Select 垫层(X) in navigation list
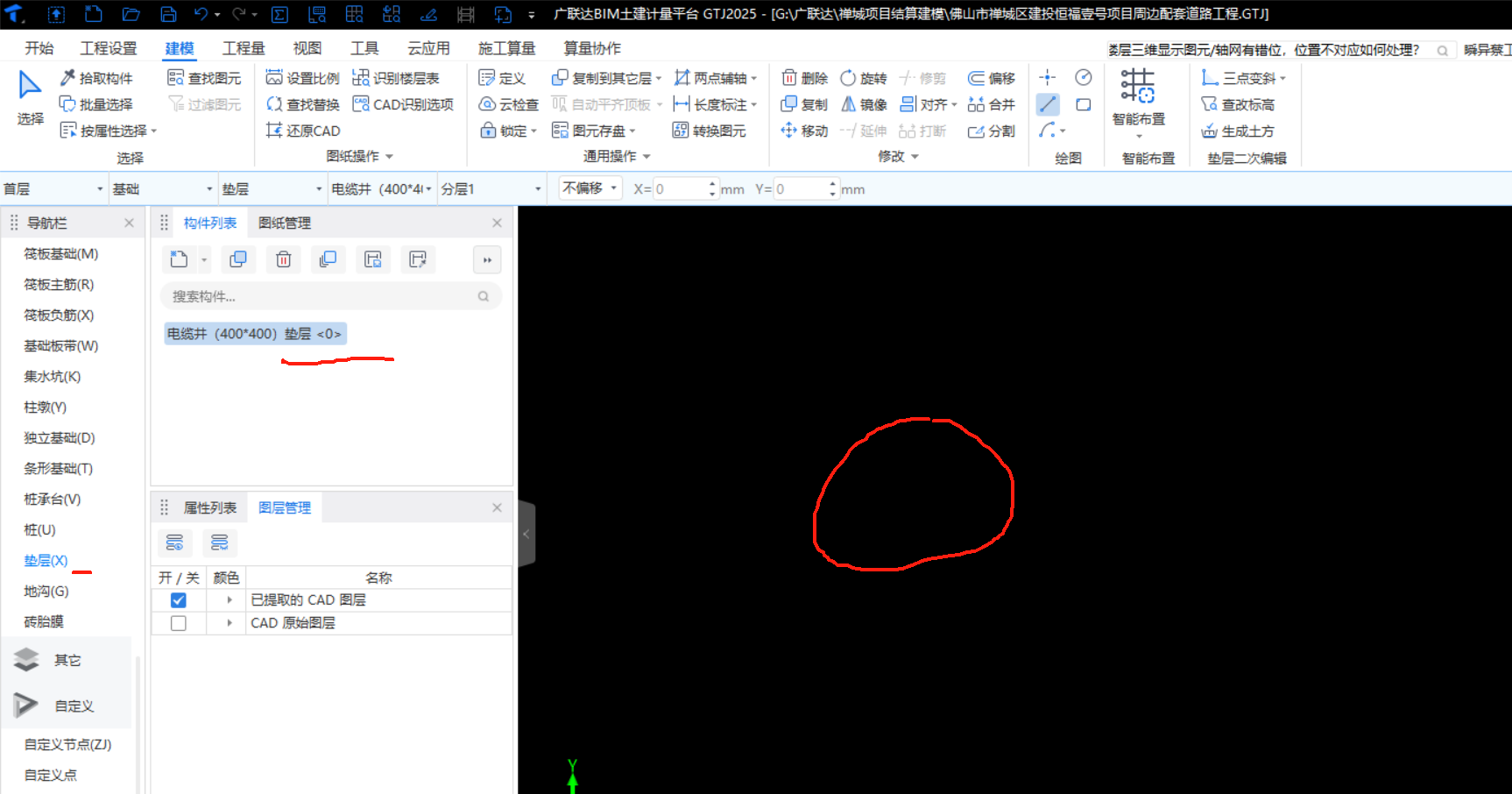This screenshot has width=1512, height=794. (46, 561)
